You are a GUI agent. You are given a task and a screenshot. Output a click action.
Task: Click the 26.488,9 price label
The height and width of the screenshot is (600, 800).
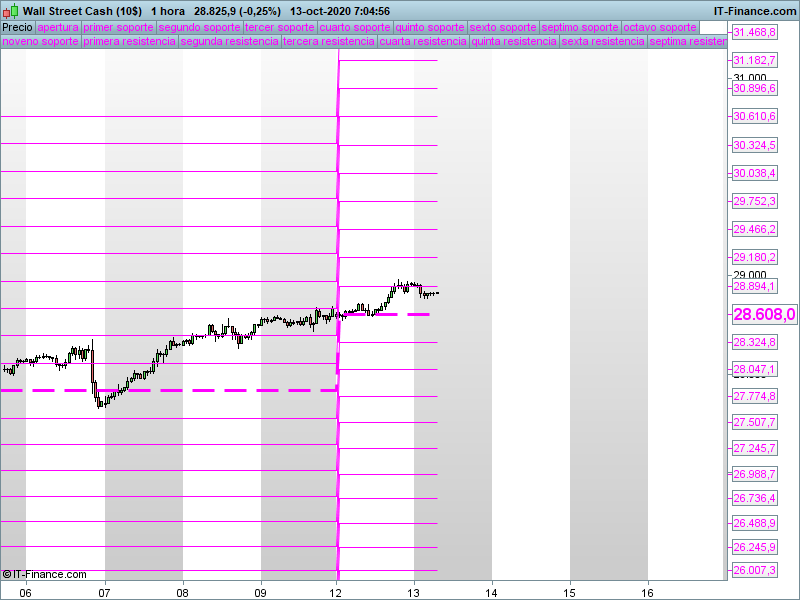tap(755, 523)
